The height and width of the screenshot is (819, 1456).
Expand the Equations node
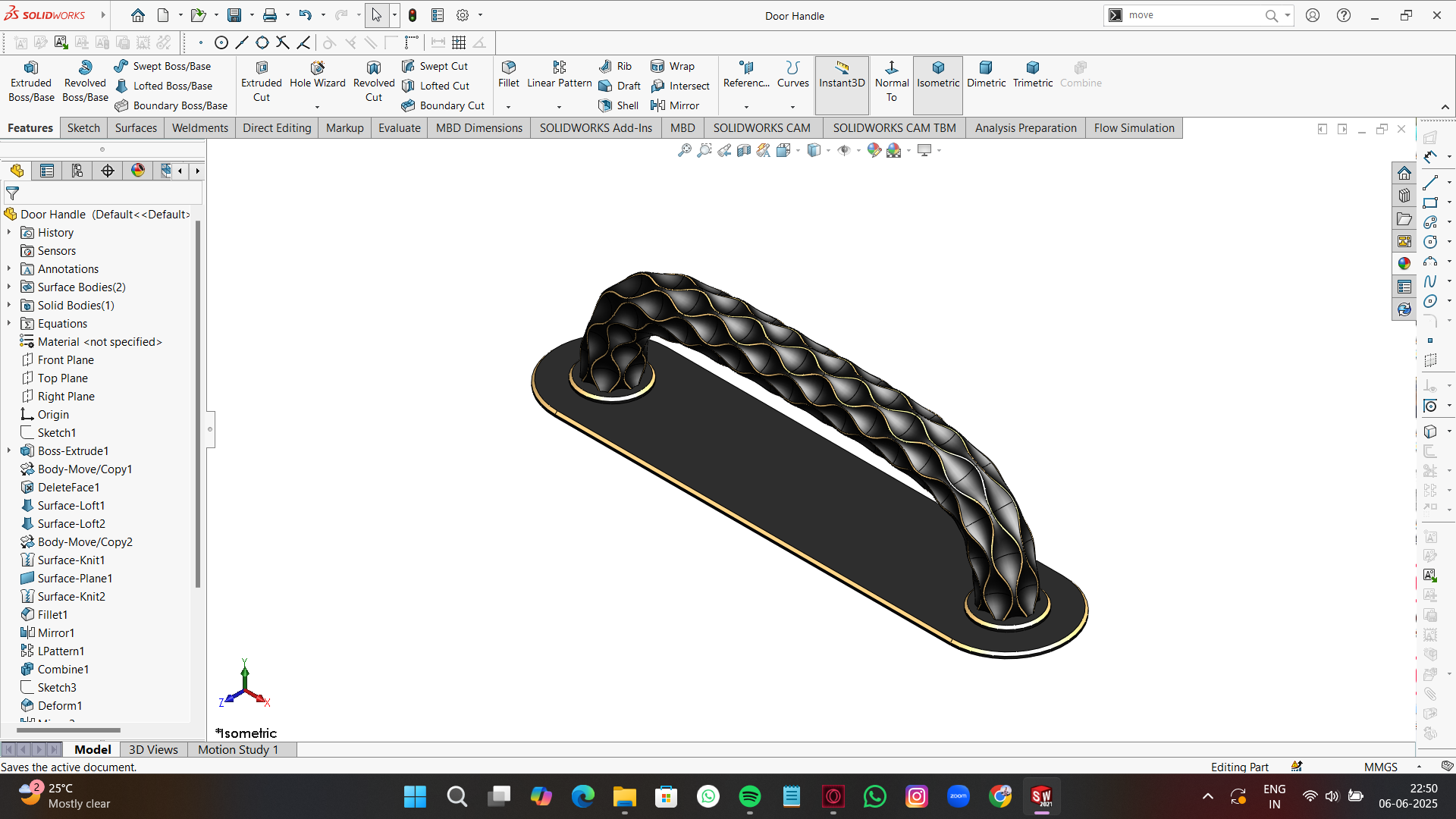(9, 324)
